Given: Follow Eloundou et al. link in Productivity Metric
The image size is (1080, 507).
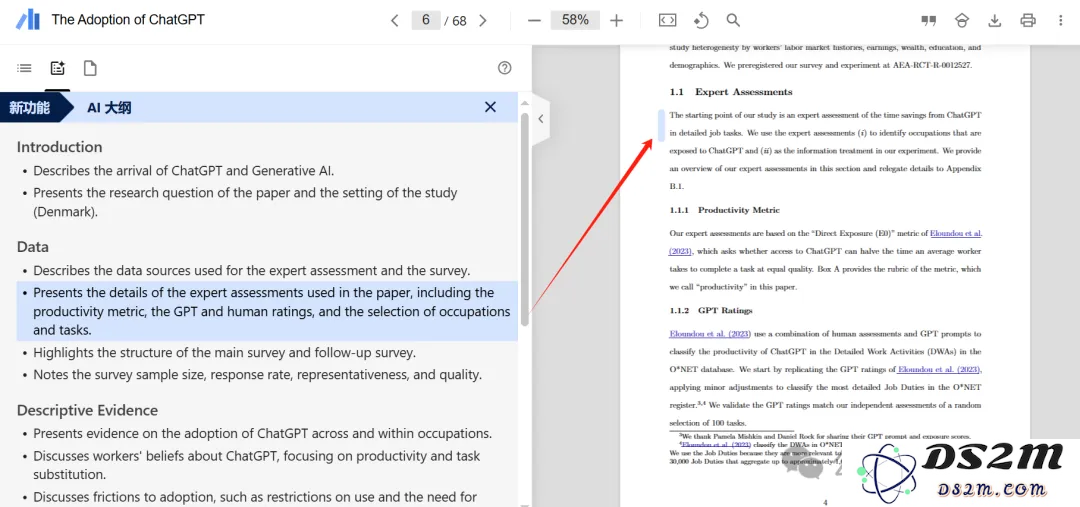Looking at the screenshot, I should (956, 233).
